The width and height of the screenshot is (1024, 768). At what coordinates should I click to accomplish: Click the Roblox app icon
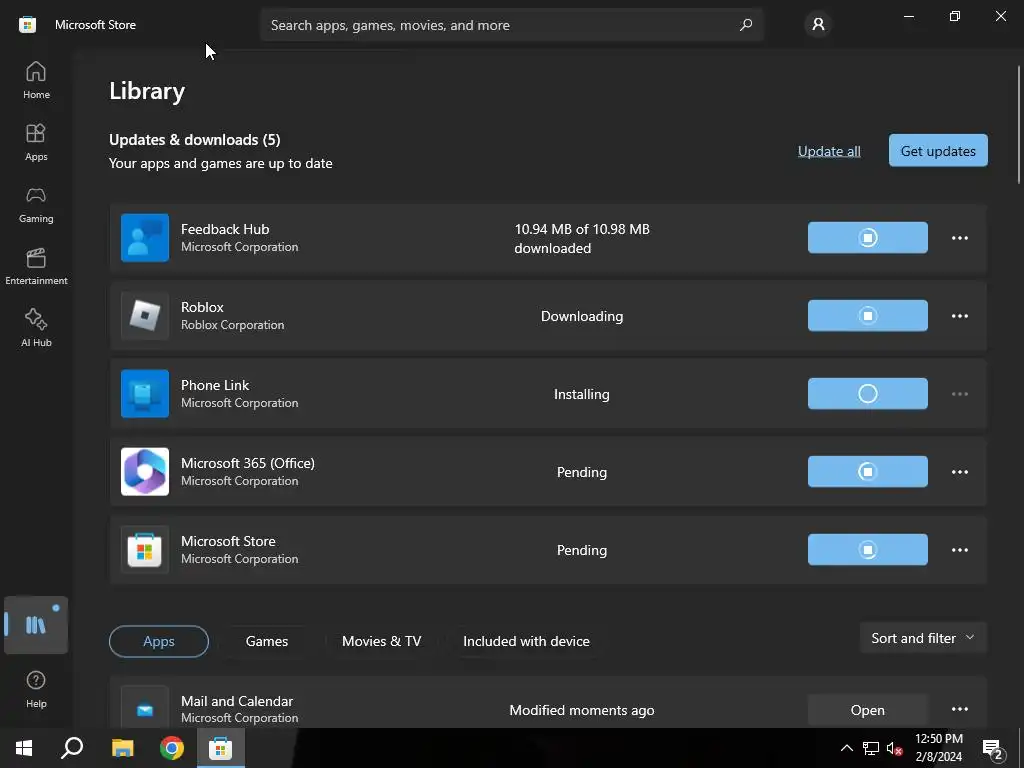pyautogui.click(x=145, y=316)
